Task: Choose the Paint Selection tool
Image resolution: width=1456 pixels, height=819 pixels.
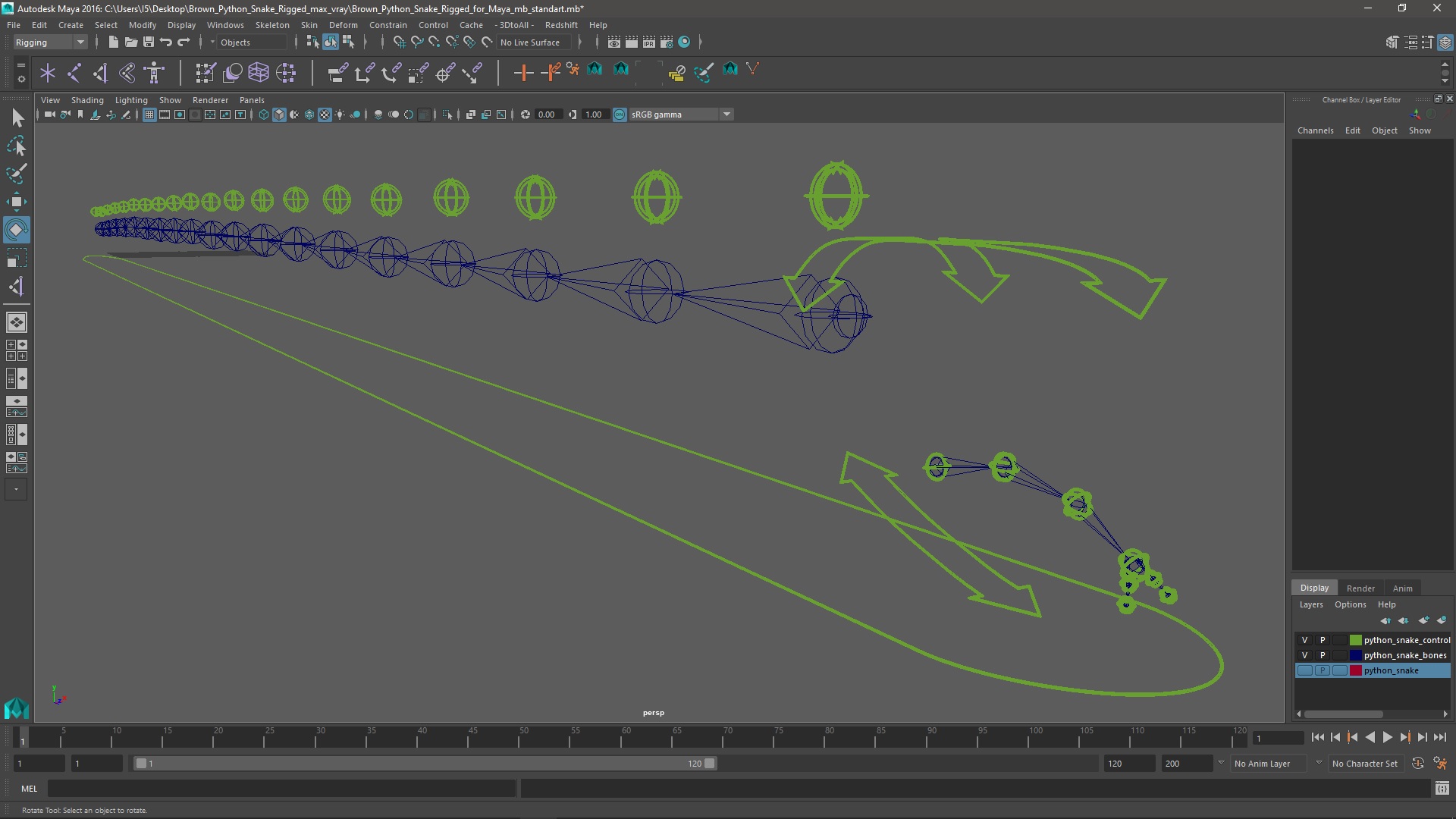Action: click(17, 174)
